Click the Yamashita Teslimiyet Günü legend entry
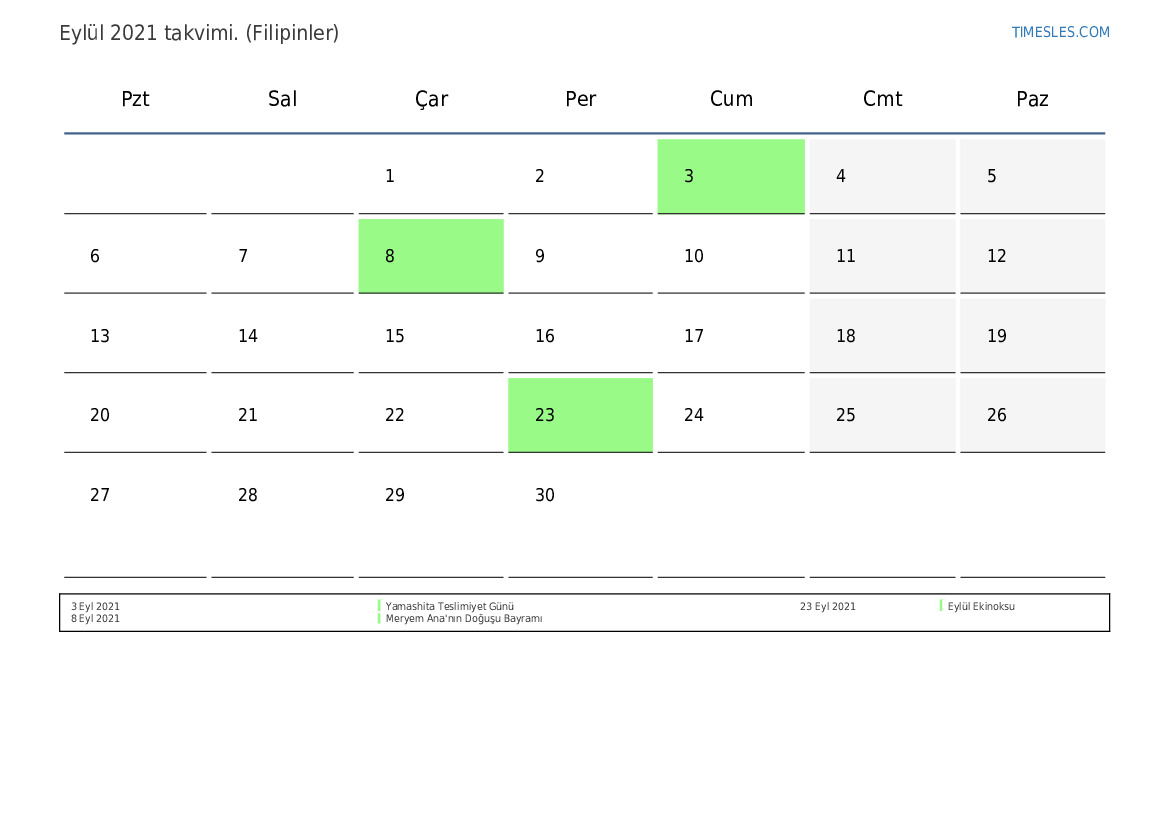The width and height of the screenshot is (1169, 827). 450,606
